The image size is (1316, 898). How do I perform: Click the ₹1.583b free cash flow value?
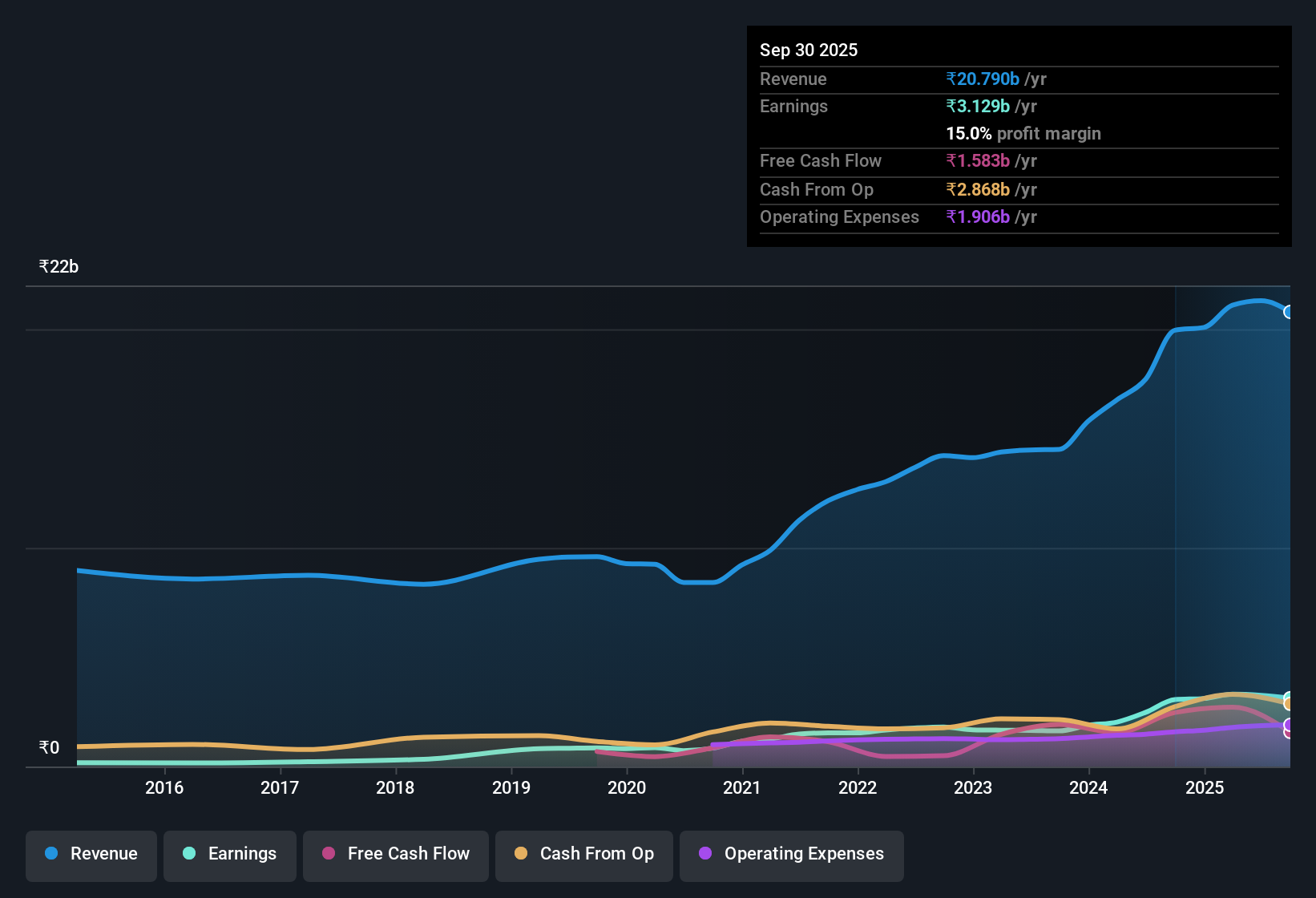coord(979,160)
